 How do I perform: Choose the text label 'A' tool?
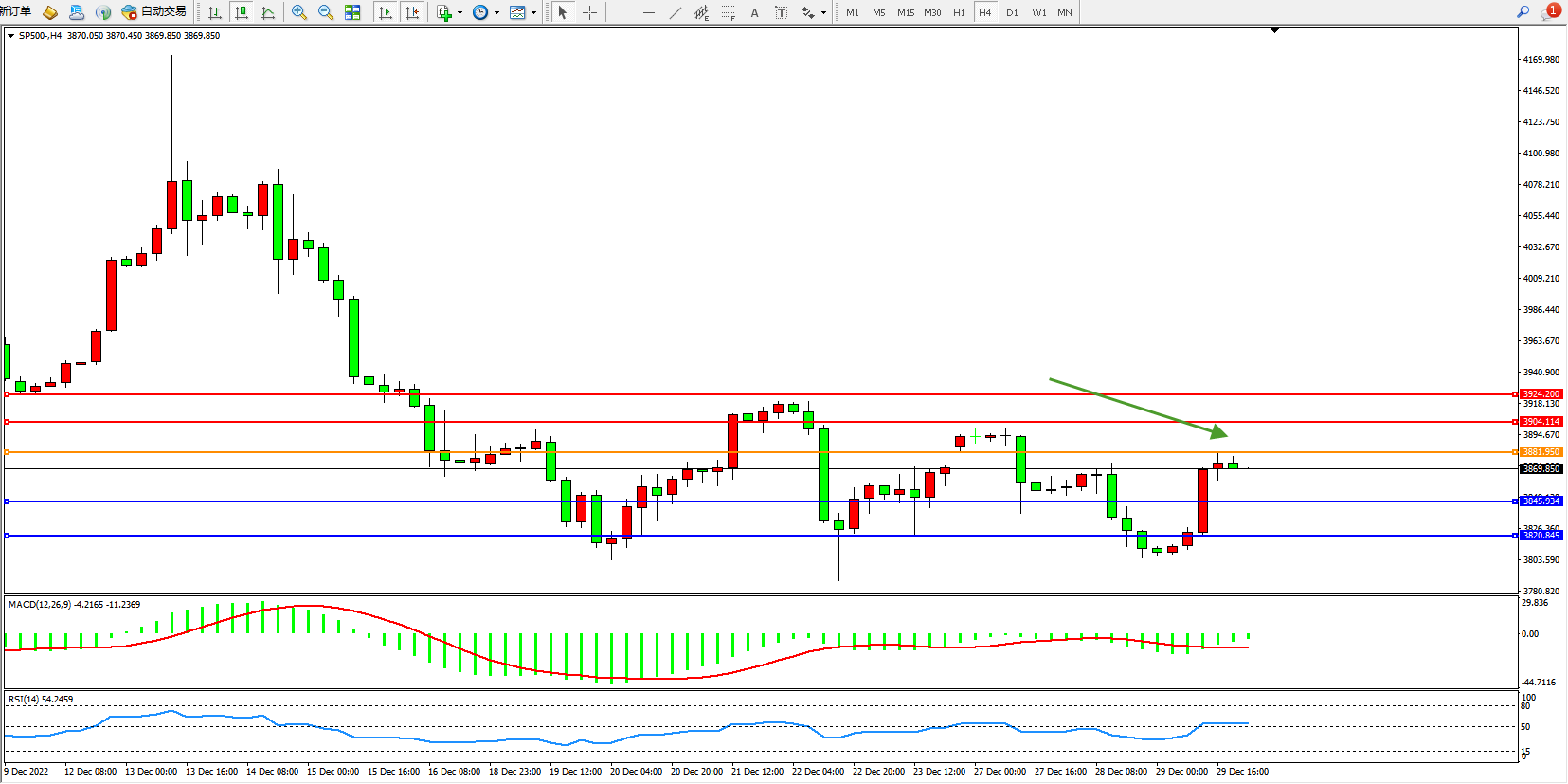tap(754, 12)
